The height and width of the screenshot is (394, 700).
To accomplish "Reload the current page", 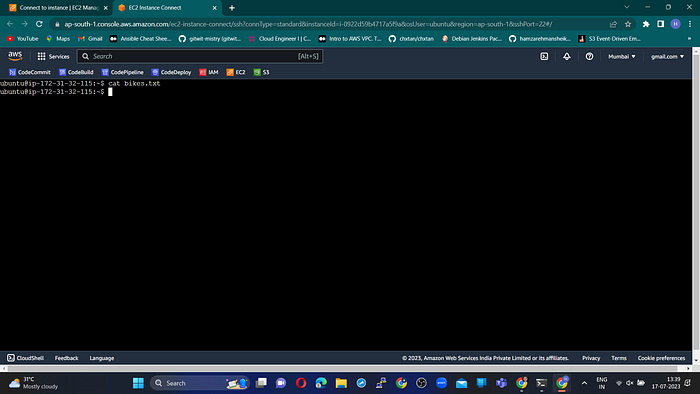I will coord(39,24).
